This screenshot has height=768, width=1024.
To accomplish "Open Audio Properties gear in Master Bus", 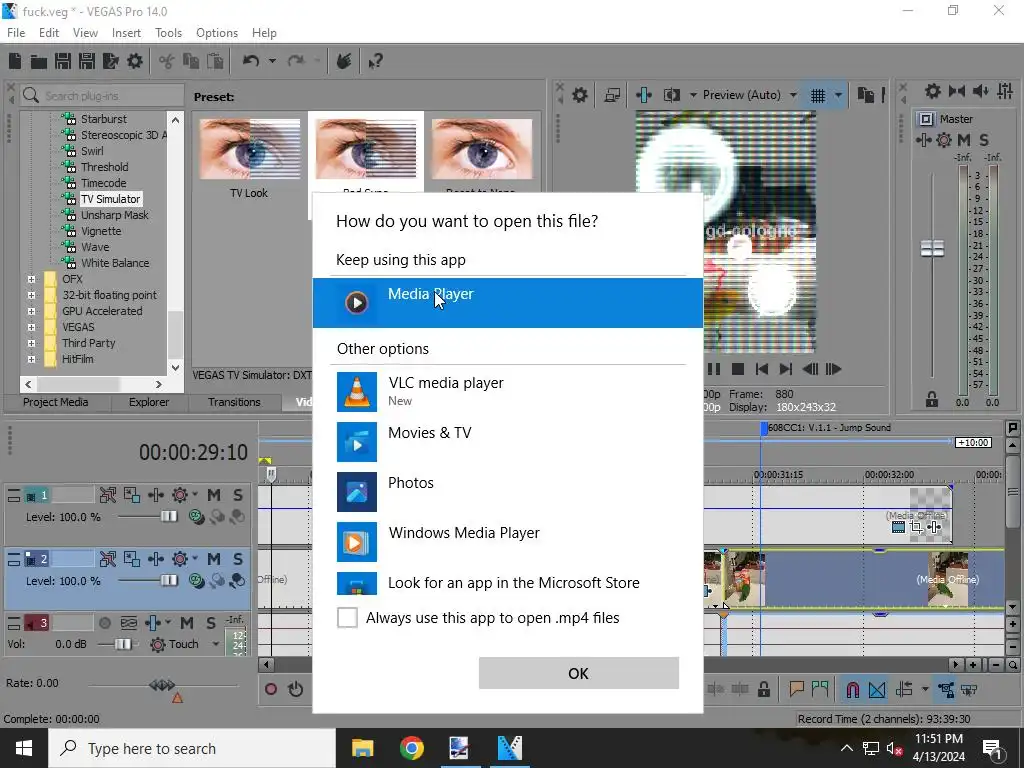I will click(933, 91).
